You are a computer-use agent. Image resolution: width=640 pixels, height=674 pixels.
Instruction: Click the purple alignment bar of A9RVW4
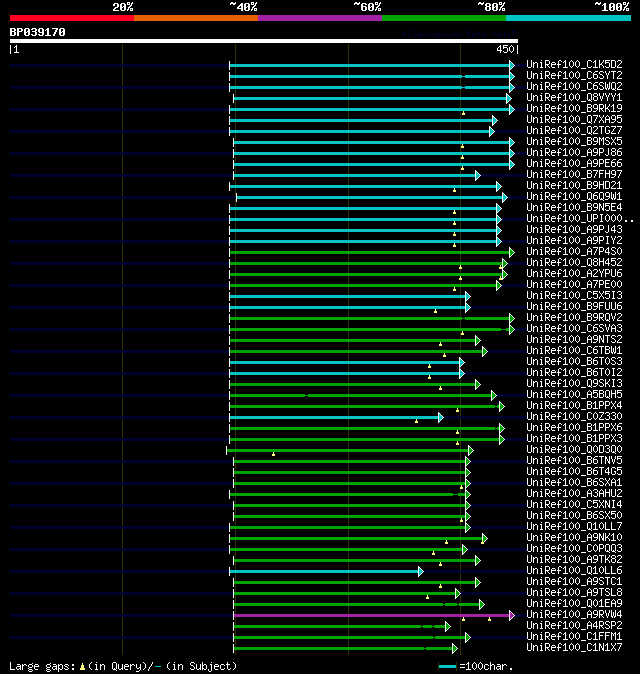pos(372,616)
